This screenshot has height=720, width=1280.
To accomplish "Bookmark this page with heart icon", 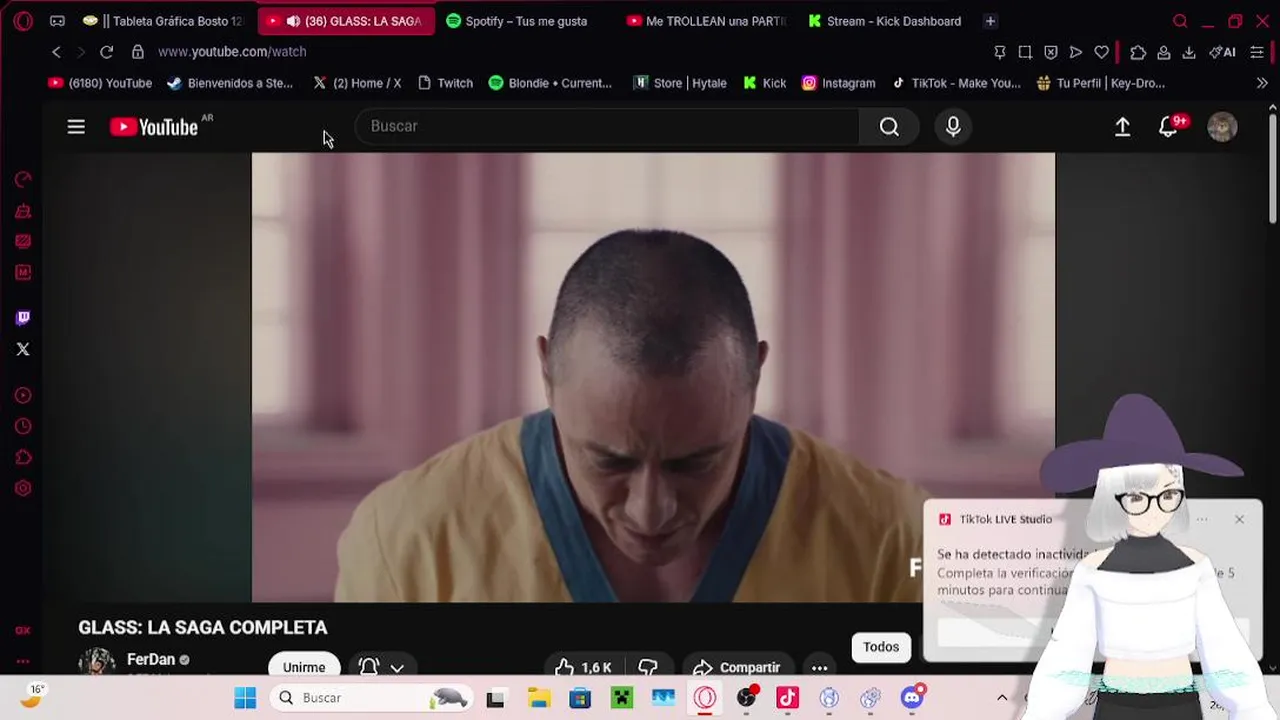I will (1101, 52).
